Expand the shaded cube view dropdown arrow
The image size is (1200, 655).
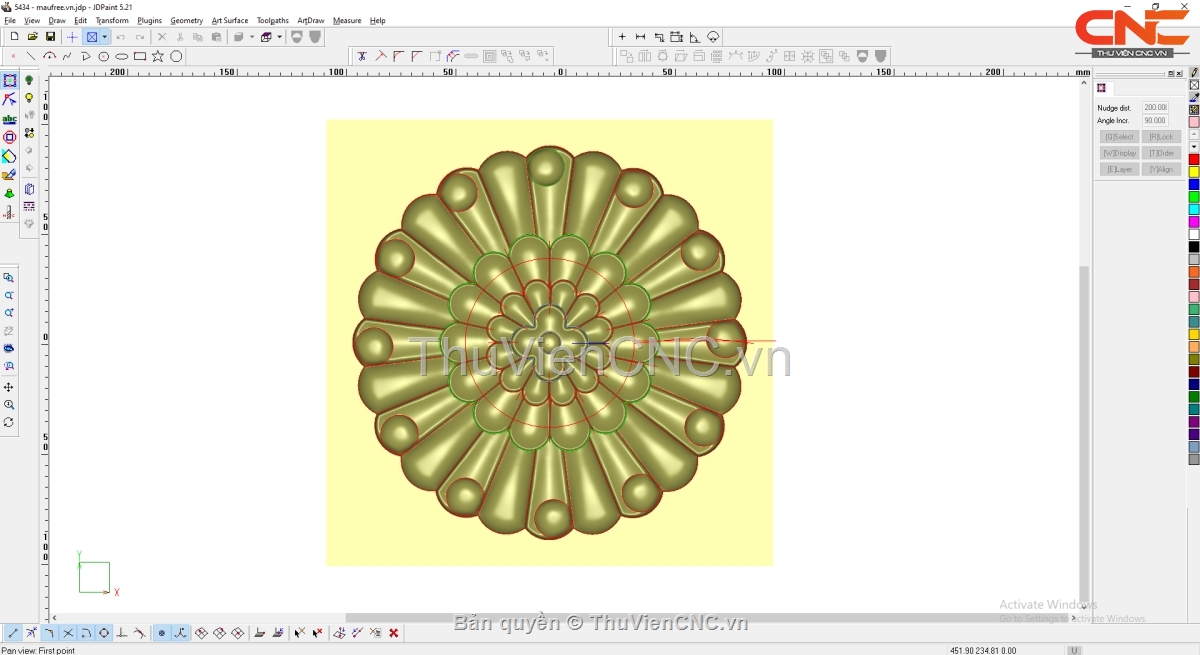(x=252, y=37)
